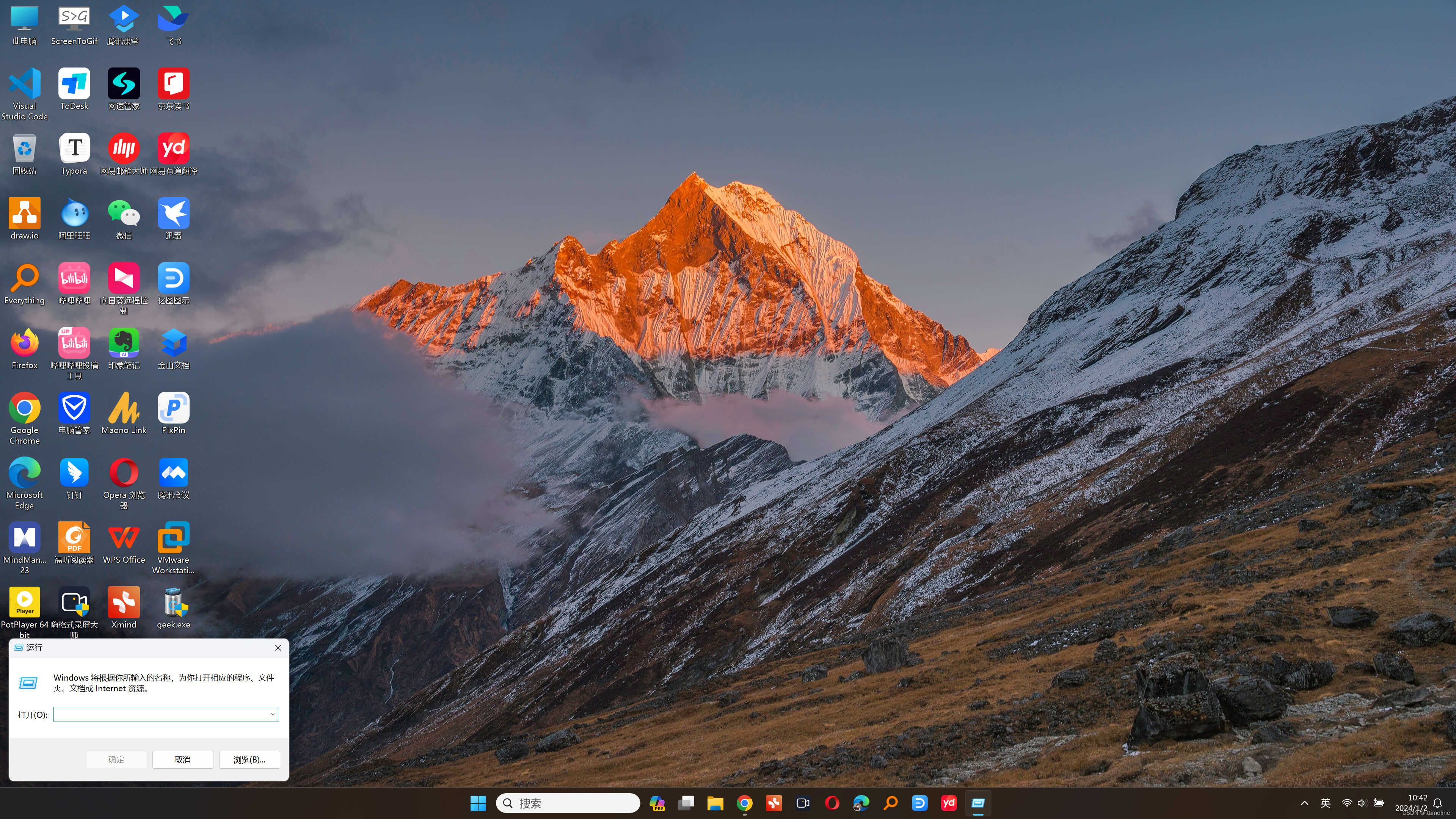1456x819 pixels.
Task: Select the 哔哩哔哩投稿工具 desktop icon
Action: 74,354
